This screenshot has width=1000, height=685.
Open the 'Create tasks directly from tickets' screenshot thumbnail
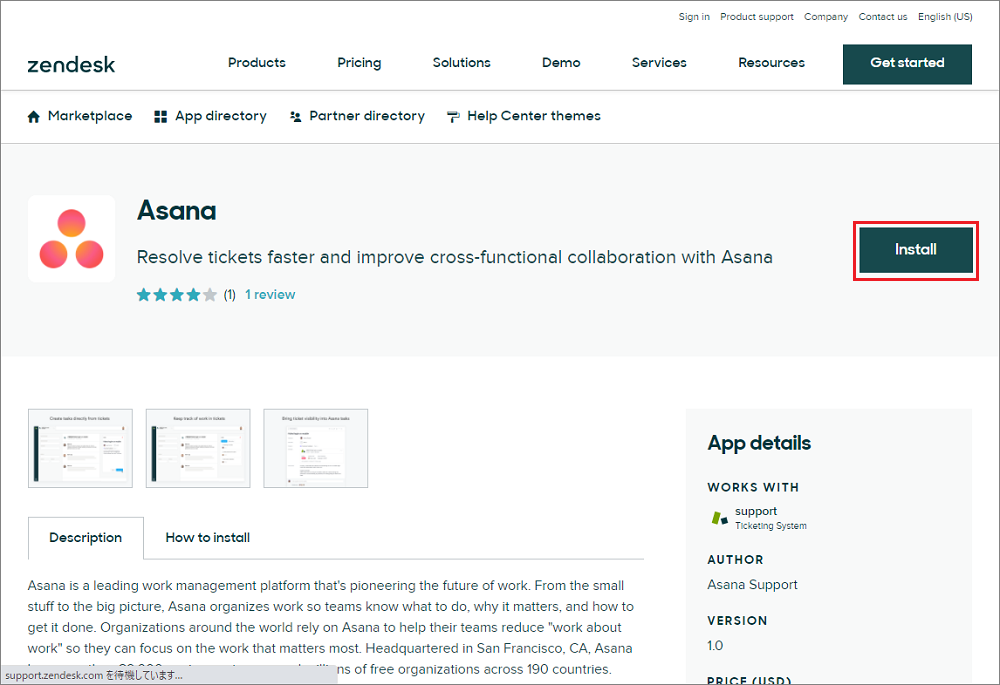(x=80, y=448)
